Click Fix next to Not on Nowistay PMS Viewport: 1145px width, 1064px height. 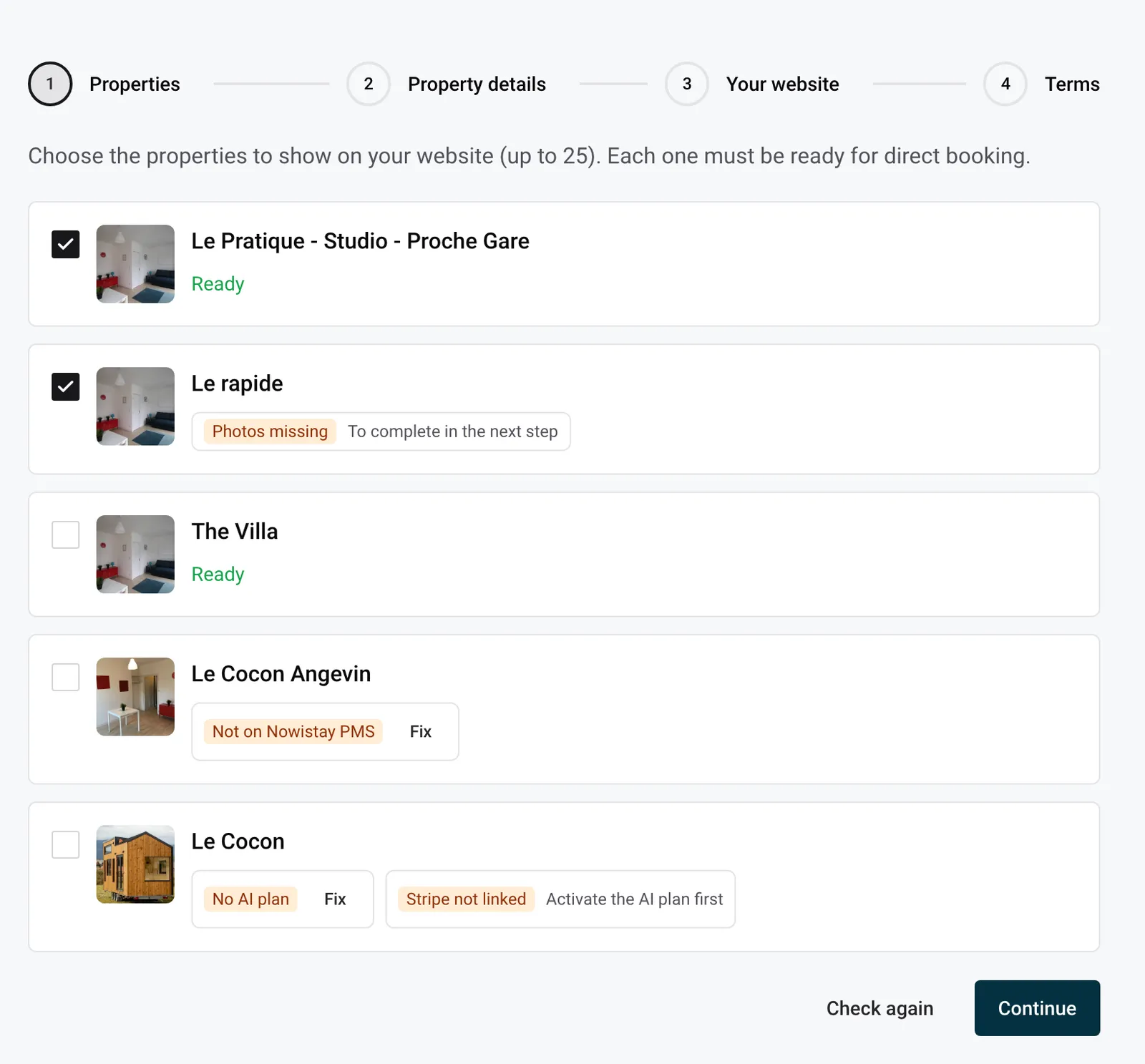pos(421,731)
